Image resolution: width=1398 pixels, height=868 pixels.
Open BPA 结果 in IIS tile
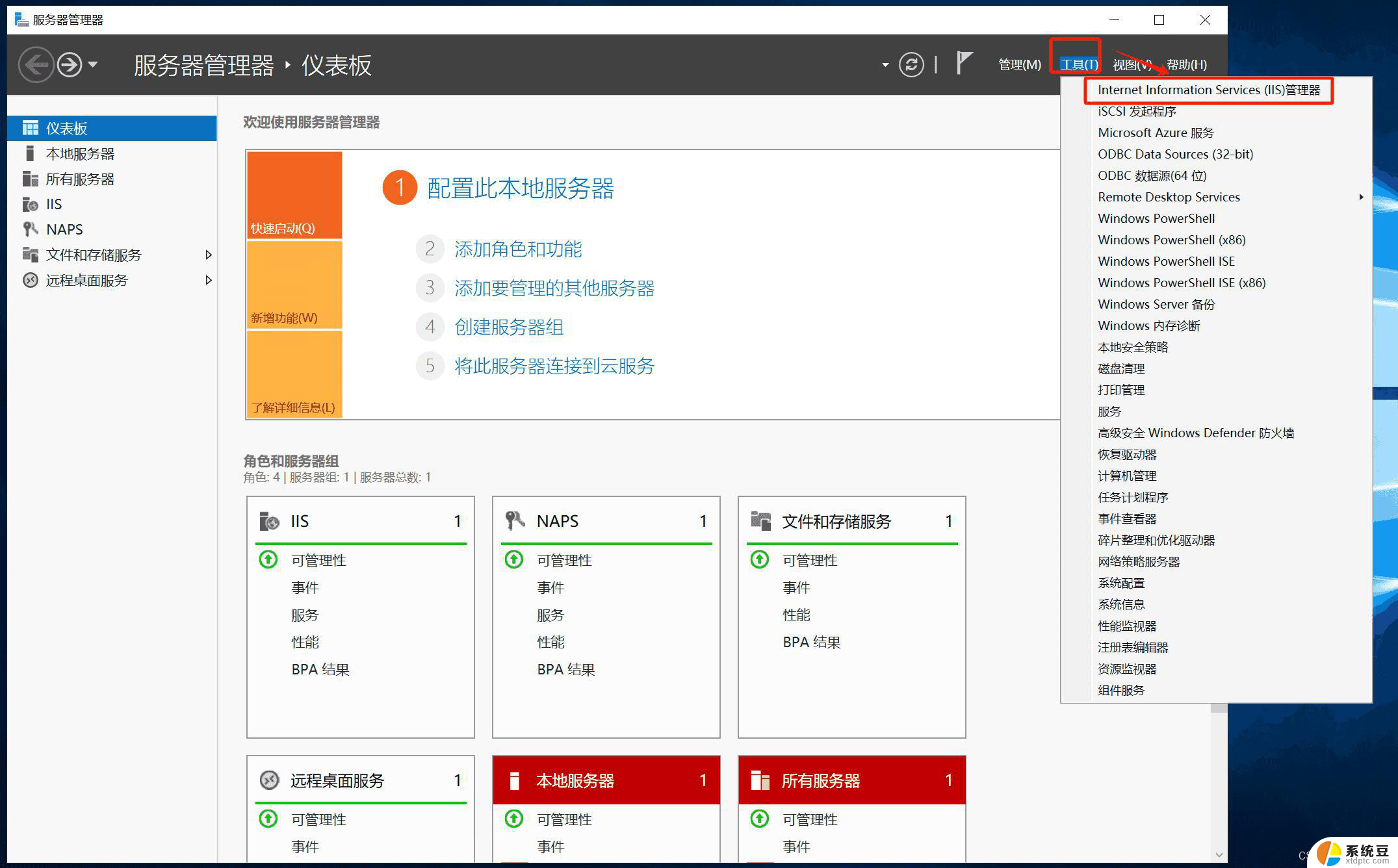[x=320, y=669]
